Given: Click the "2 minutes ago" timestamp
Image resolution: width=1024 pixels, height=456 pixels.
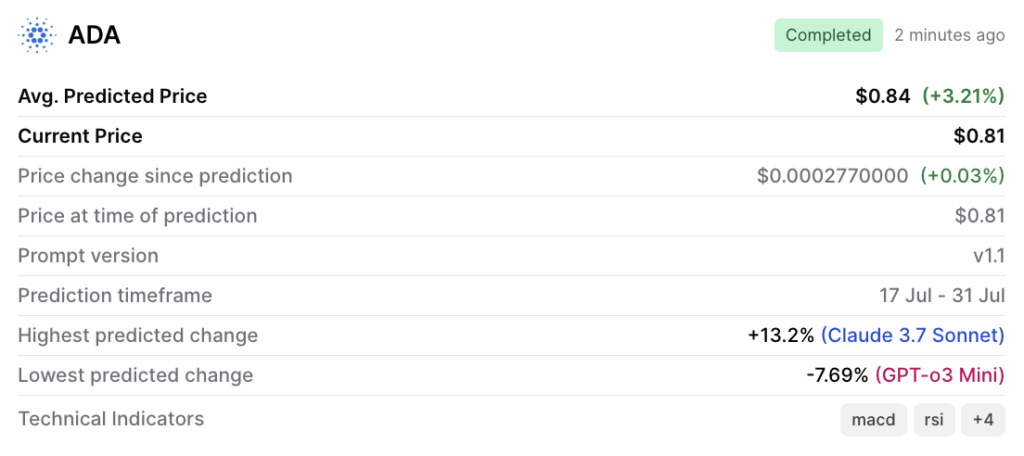Looking at the screenshot, I should pyautogui.click(x=949, y=35).
